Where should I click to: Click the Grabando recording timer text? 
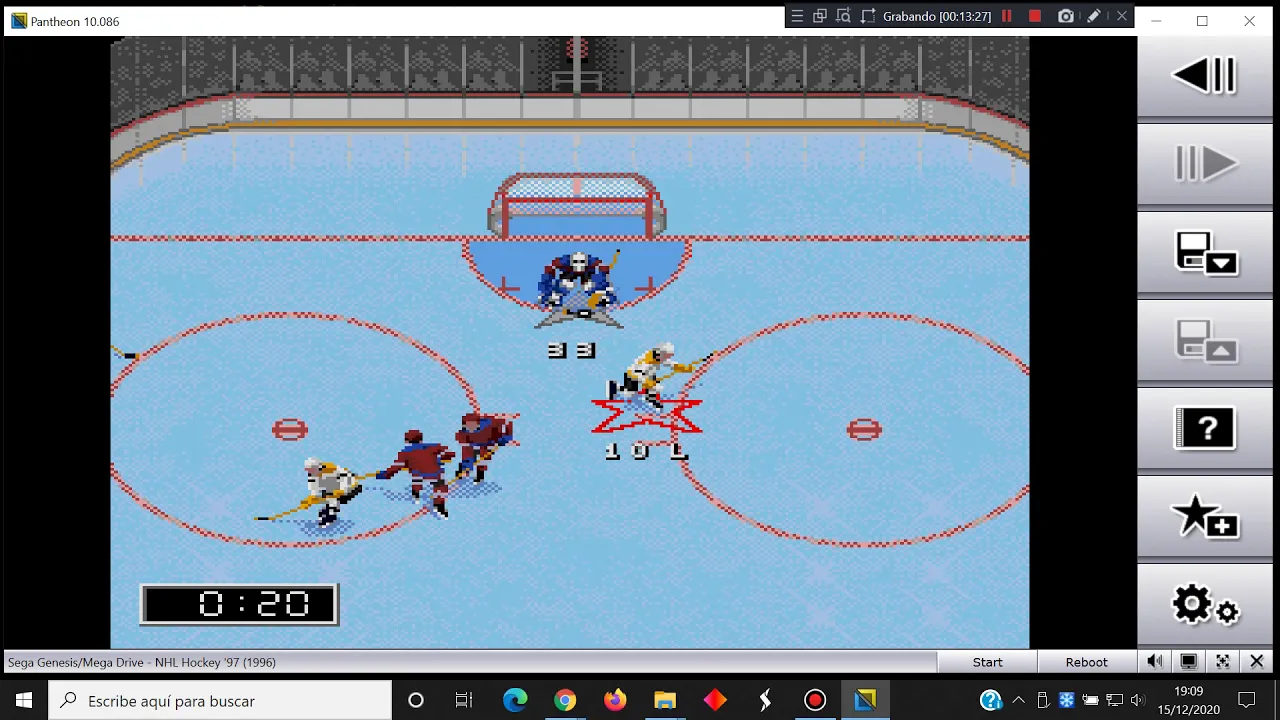pyautogui.click(x=937, y=17)
